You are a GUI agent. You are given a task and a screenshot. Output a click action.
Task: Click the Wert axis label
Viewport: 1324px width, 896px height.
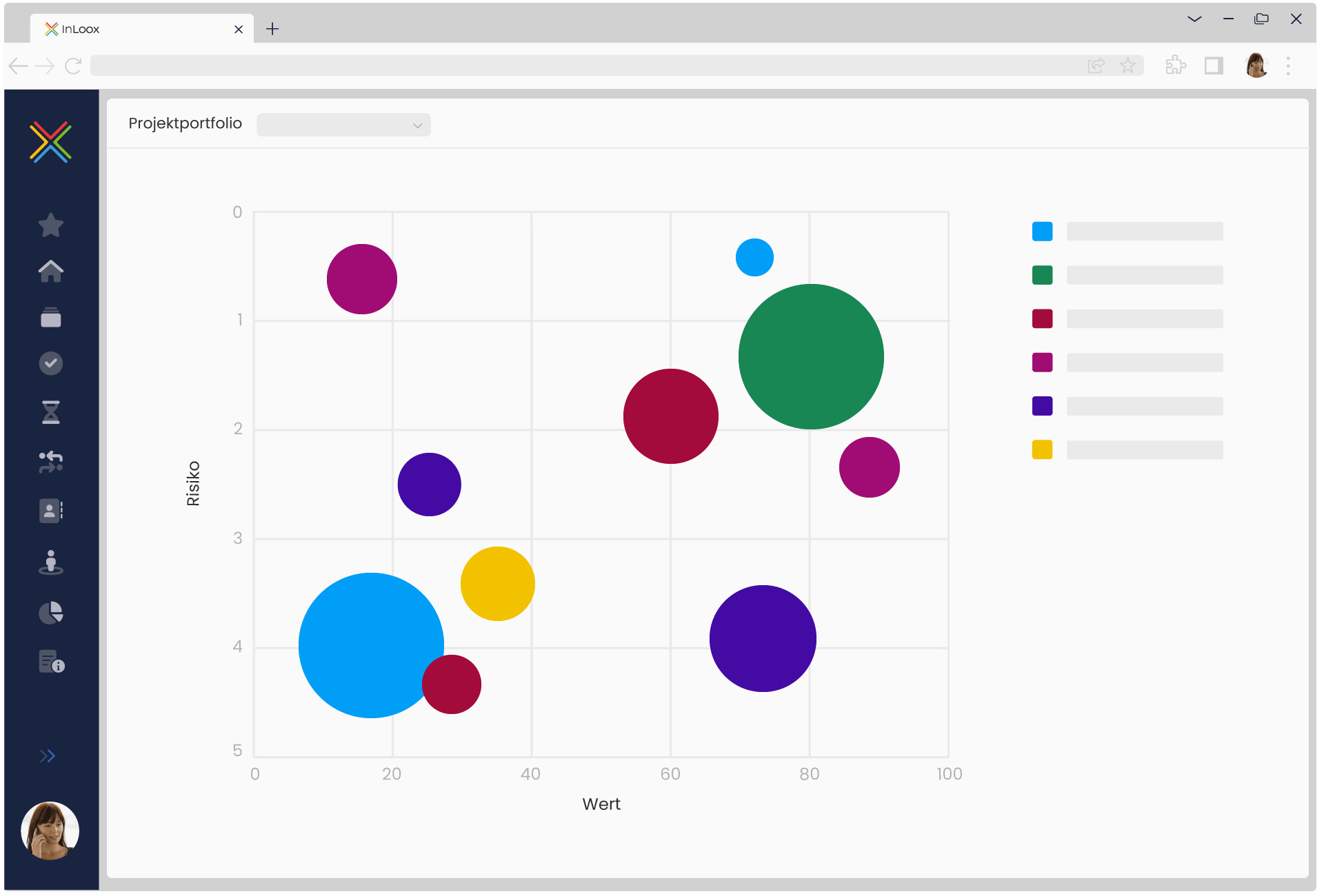[x=601, y=804]
